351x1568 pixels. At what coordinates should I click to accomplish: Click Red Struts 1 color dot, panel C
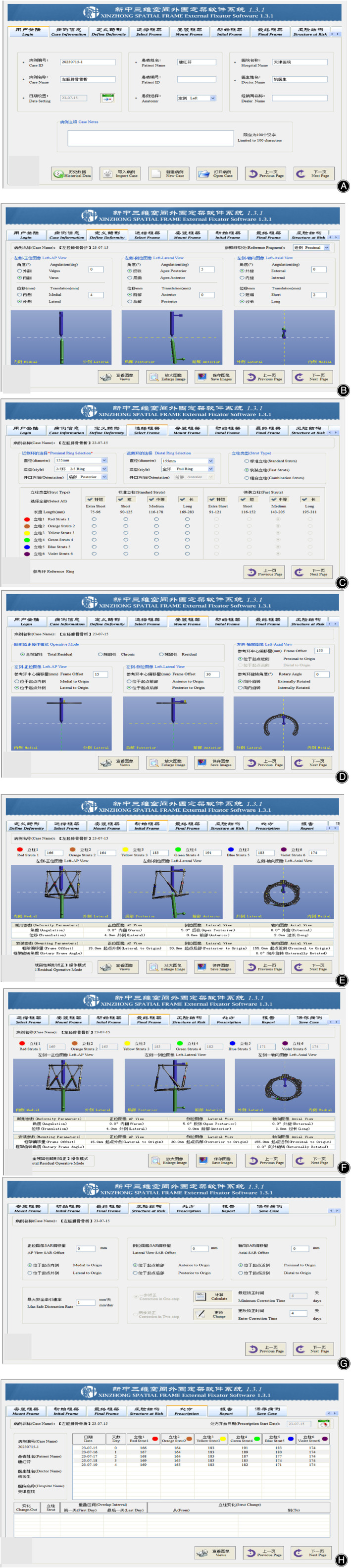pos(26,519)
